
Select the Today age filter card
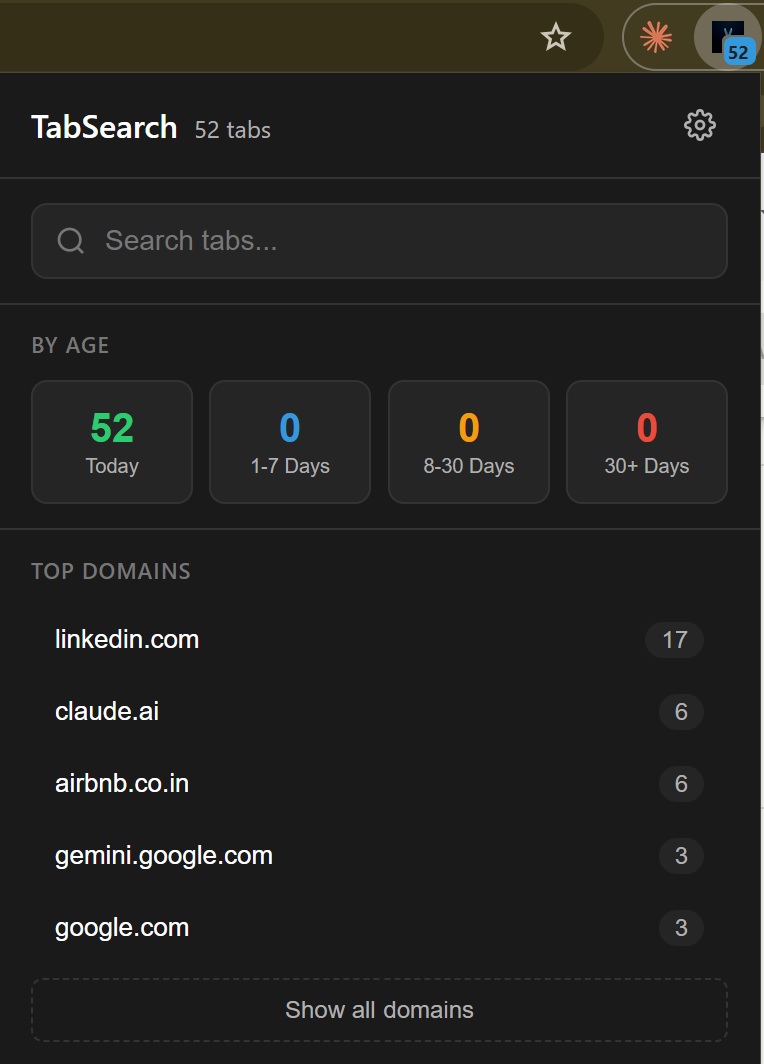111,441
